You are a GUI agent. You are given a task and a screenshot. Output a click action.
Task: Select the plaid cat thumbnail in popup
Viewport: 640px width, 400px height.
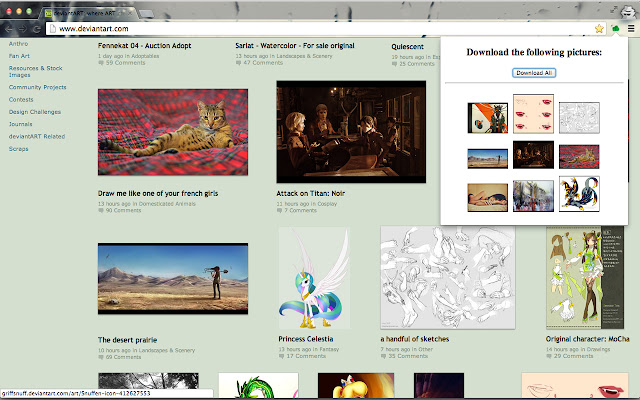579,156
